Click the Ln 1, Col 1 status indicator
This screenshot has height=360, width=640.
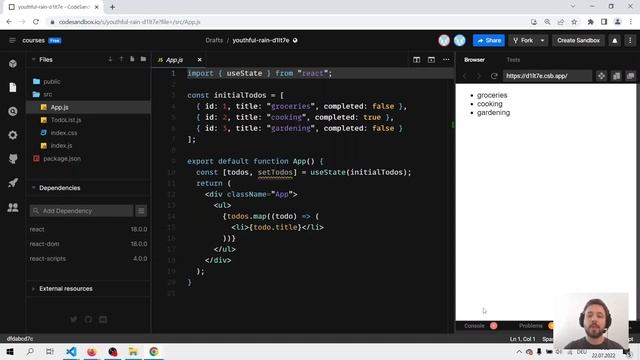click(x=522, y=339)
